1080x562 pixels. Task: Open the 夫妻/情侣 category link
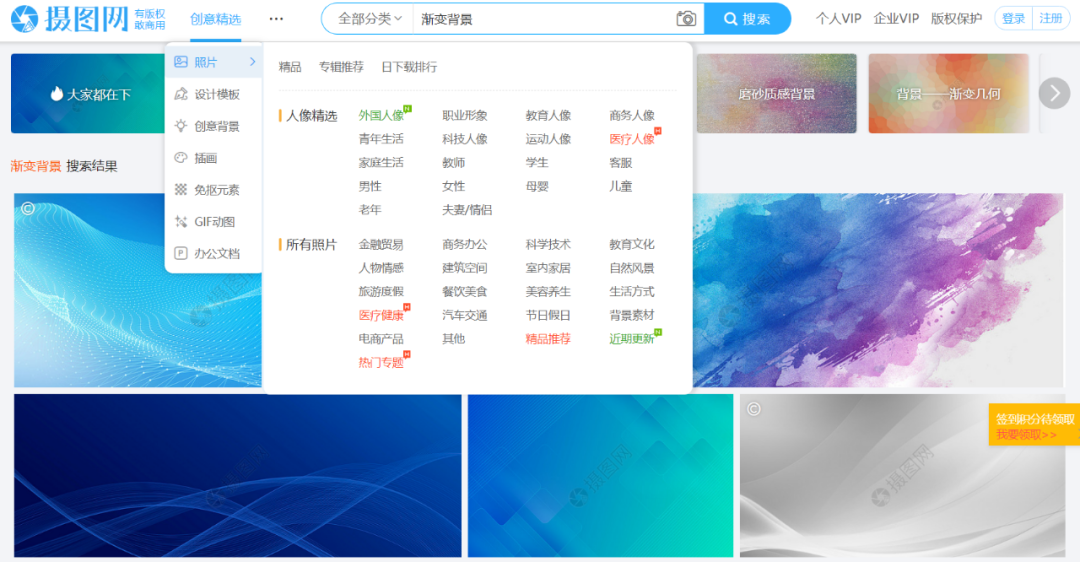tap(467, 210)
